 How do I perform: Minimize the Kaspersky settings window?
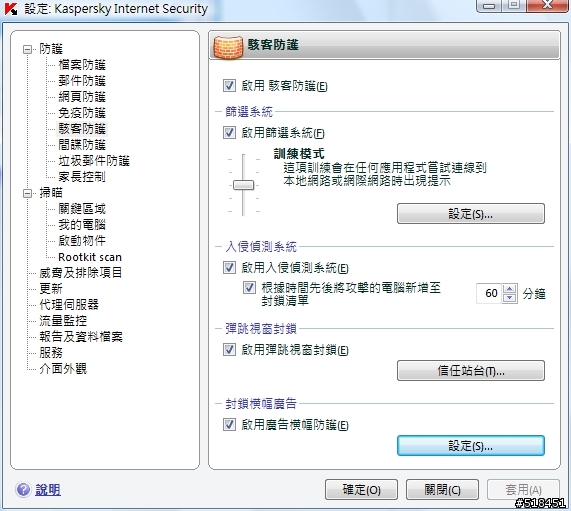[489, 5]
